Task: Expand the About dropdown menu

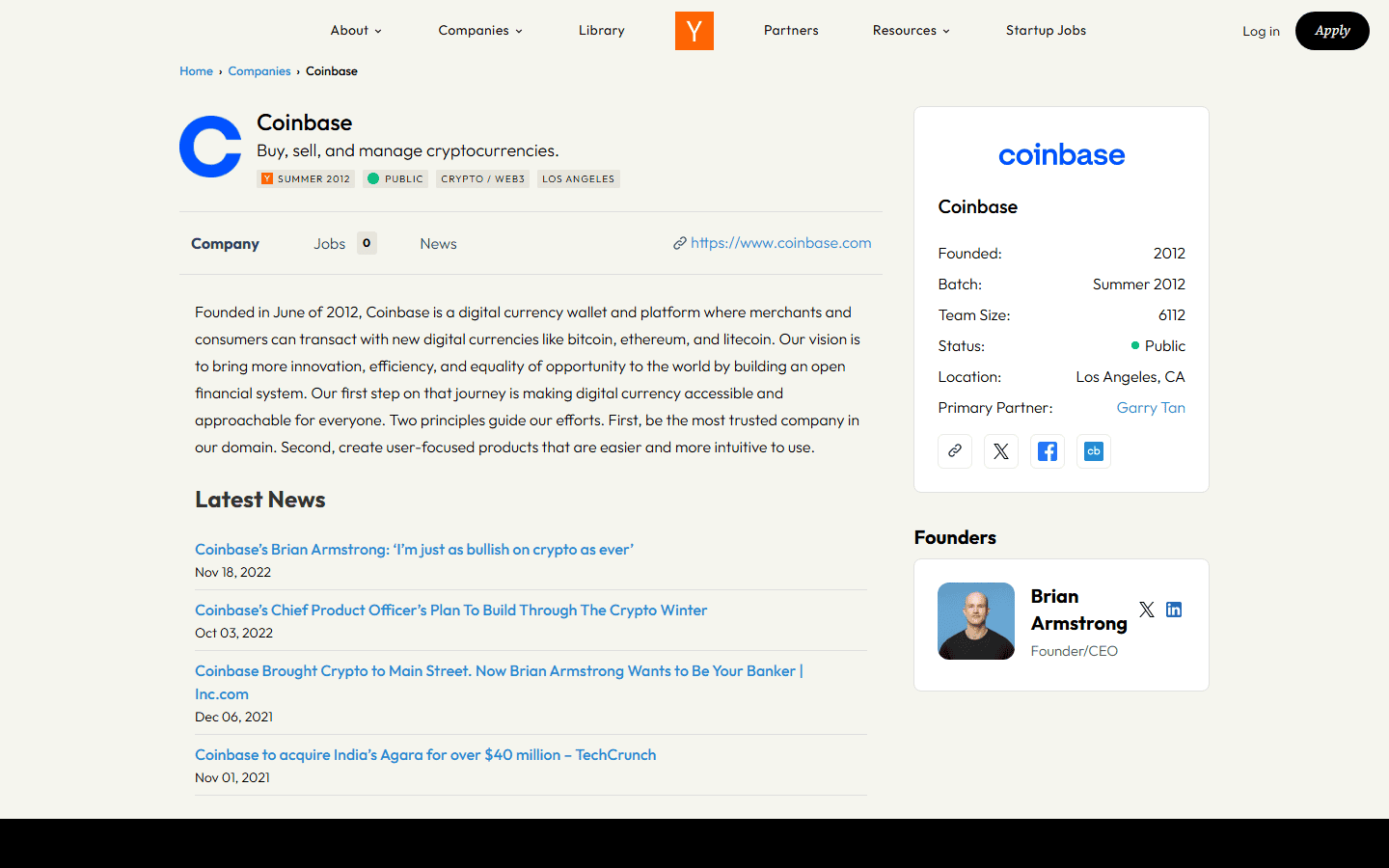Action: 356,31
